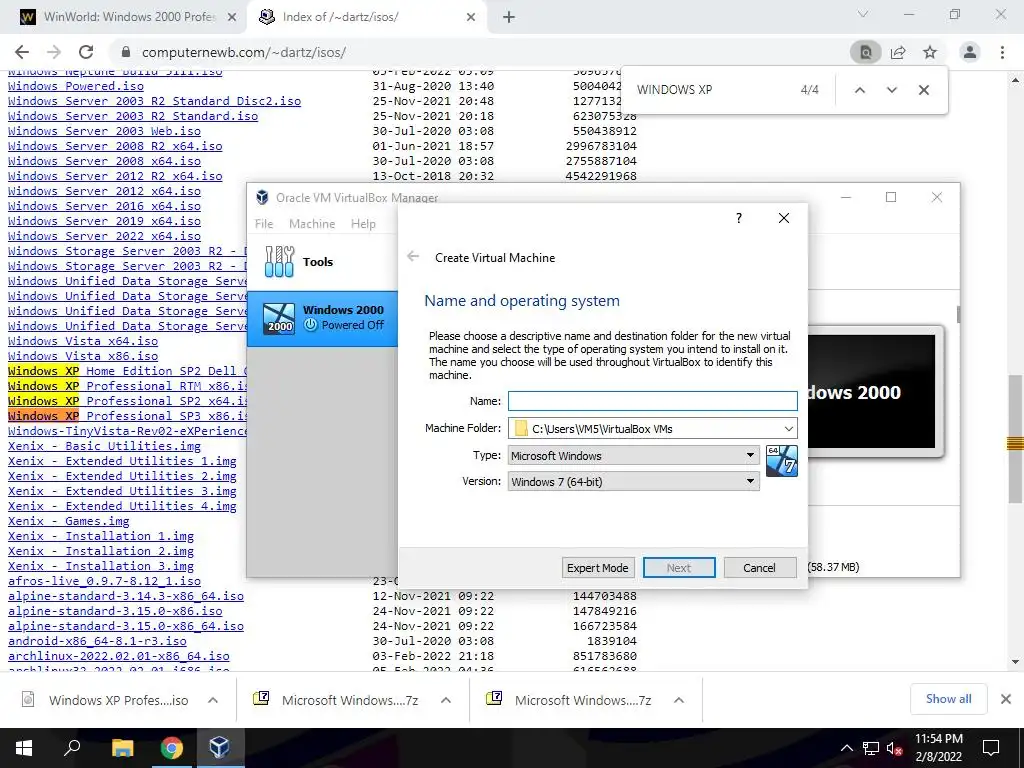
Task: Open Windows Powered.iso link
Action: point(76,86)
